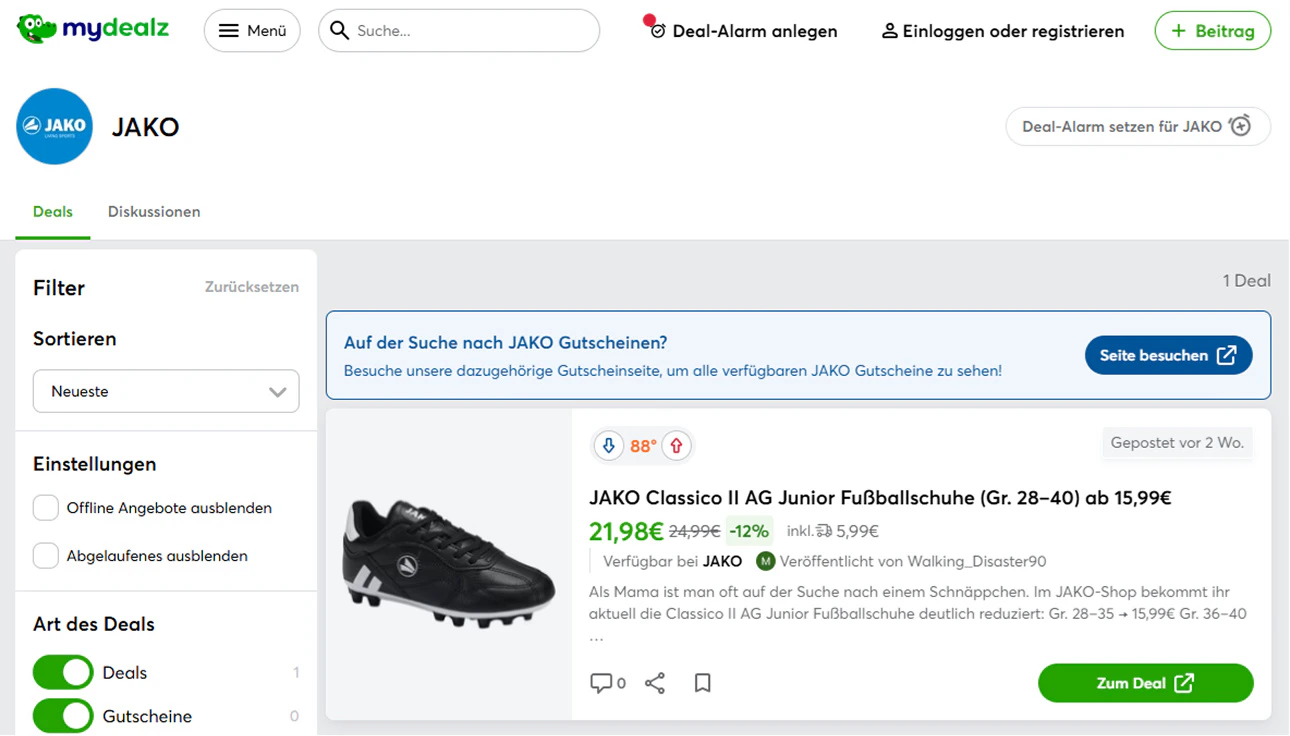Check Offline Angebote ausblenden
This screenshot has width=1290, height=736.
[x=46, y=508]
